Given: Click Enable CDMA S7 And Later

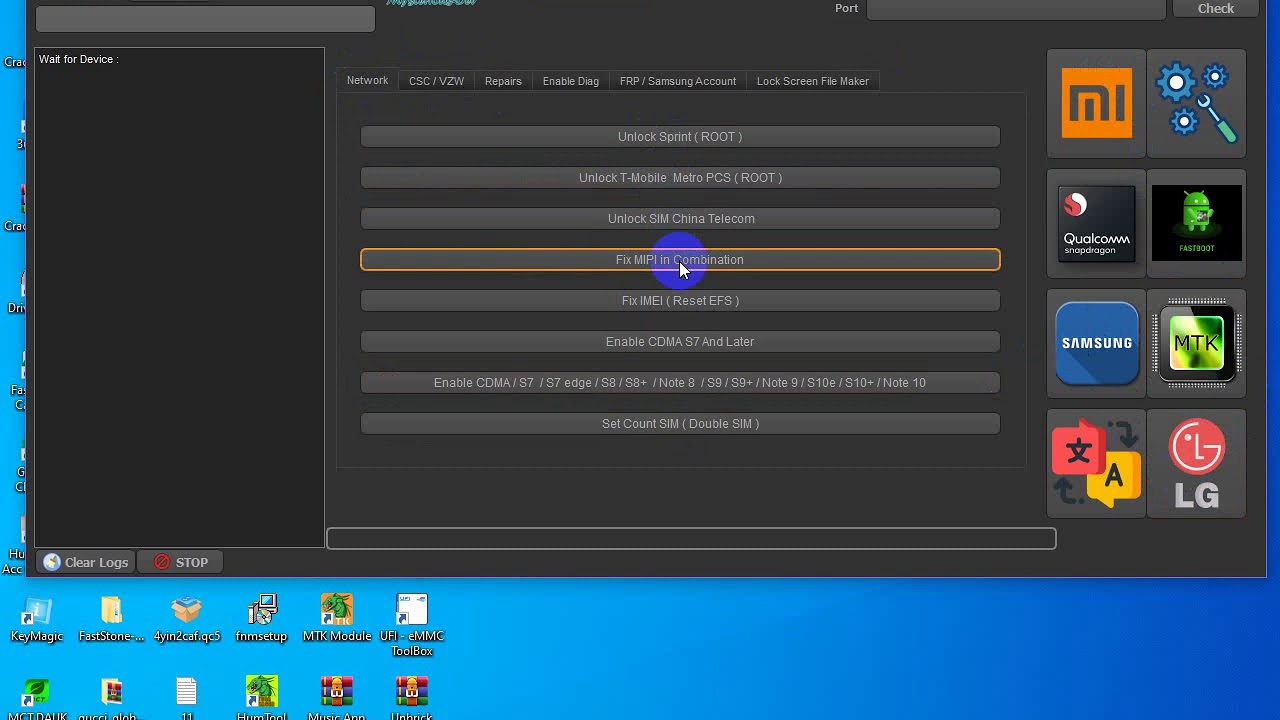Looking at the screenshot, I should click(680, 342).
